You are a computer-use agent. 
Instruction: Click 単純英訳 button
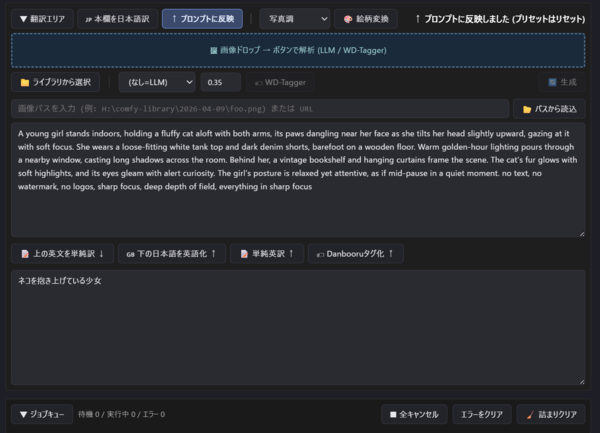click(267, 254)
